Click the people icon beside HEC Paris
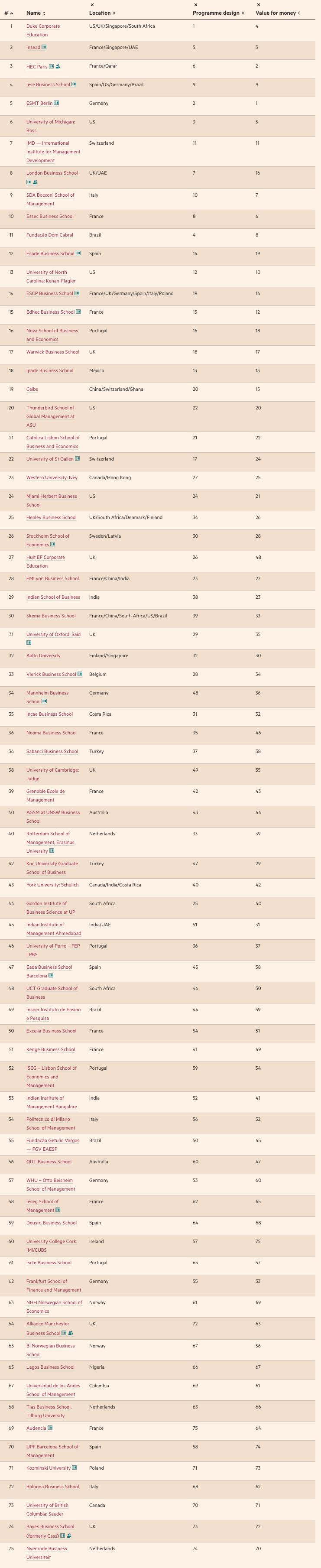Image resolution: width=321 pixels, height=1568 pixels. (x=58, y=66)
